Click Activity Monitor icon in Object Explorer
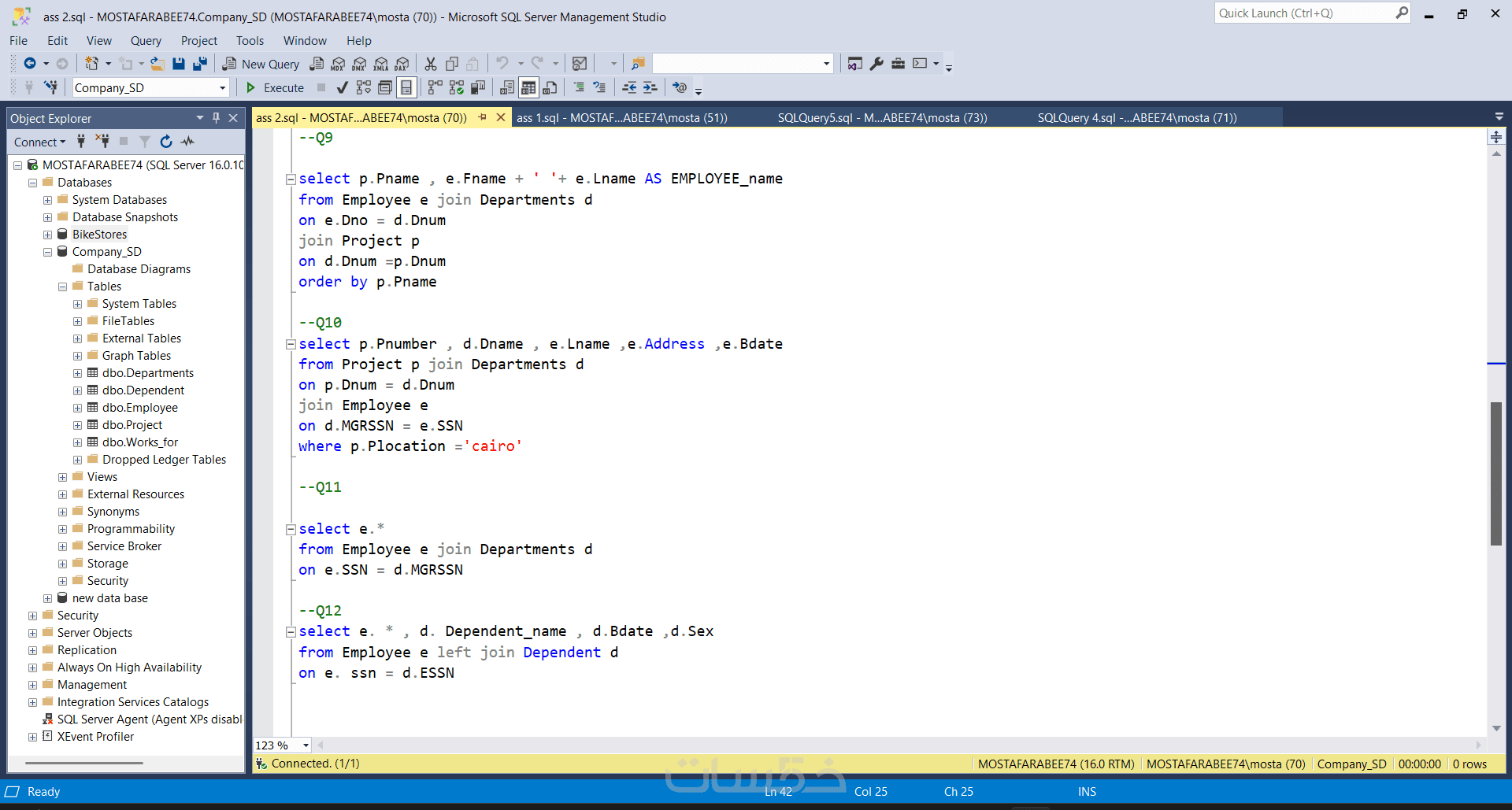The height and width of the screenshot is (810, 1512). [187, 142]
